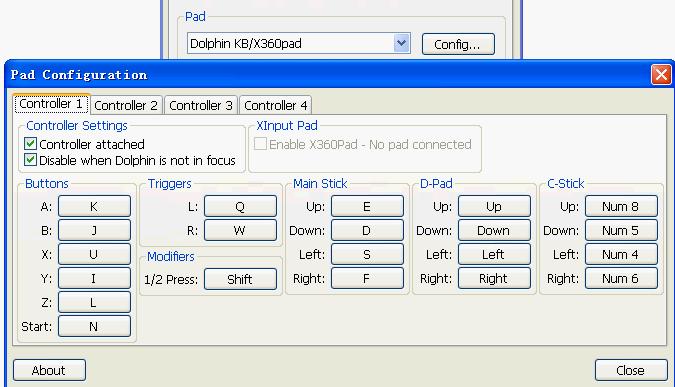Uncheck the Controller attached checkbox
This screenshot has width=675, height=387.
[x=30, y=144]
